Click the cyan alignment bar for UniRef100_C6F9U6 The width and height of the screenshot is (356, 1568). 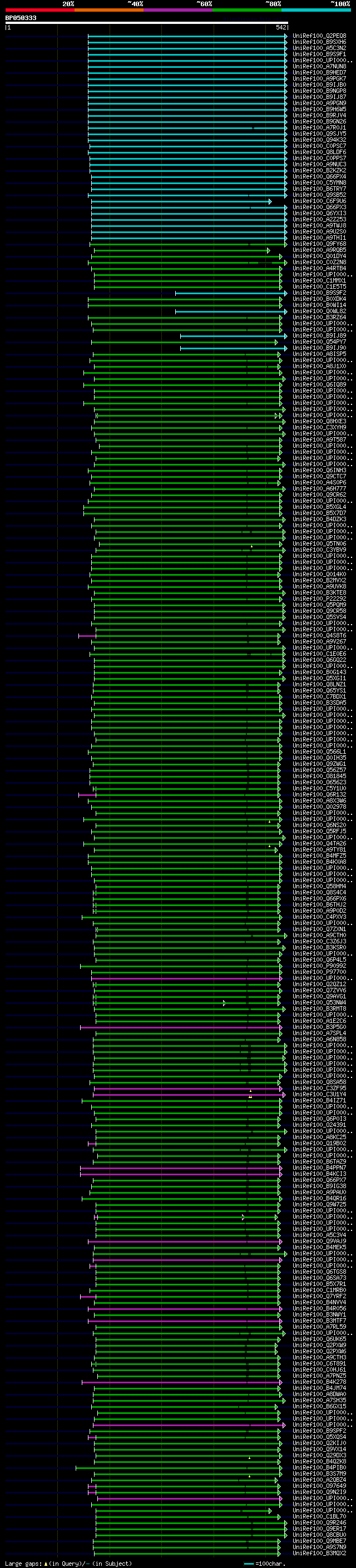click(x=181, y=201)
